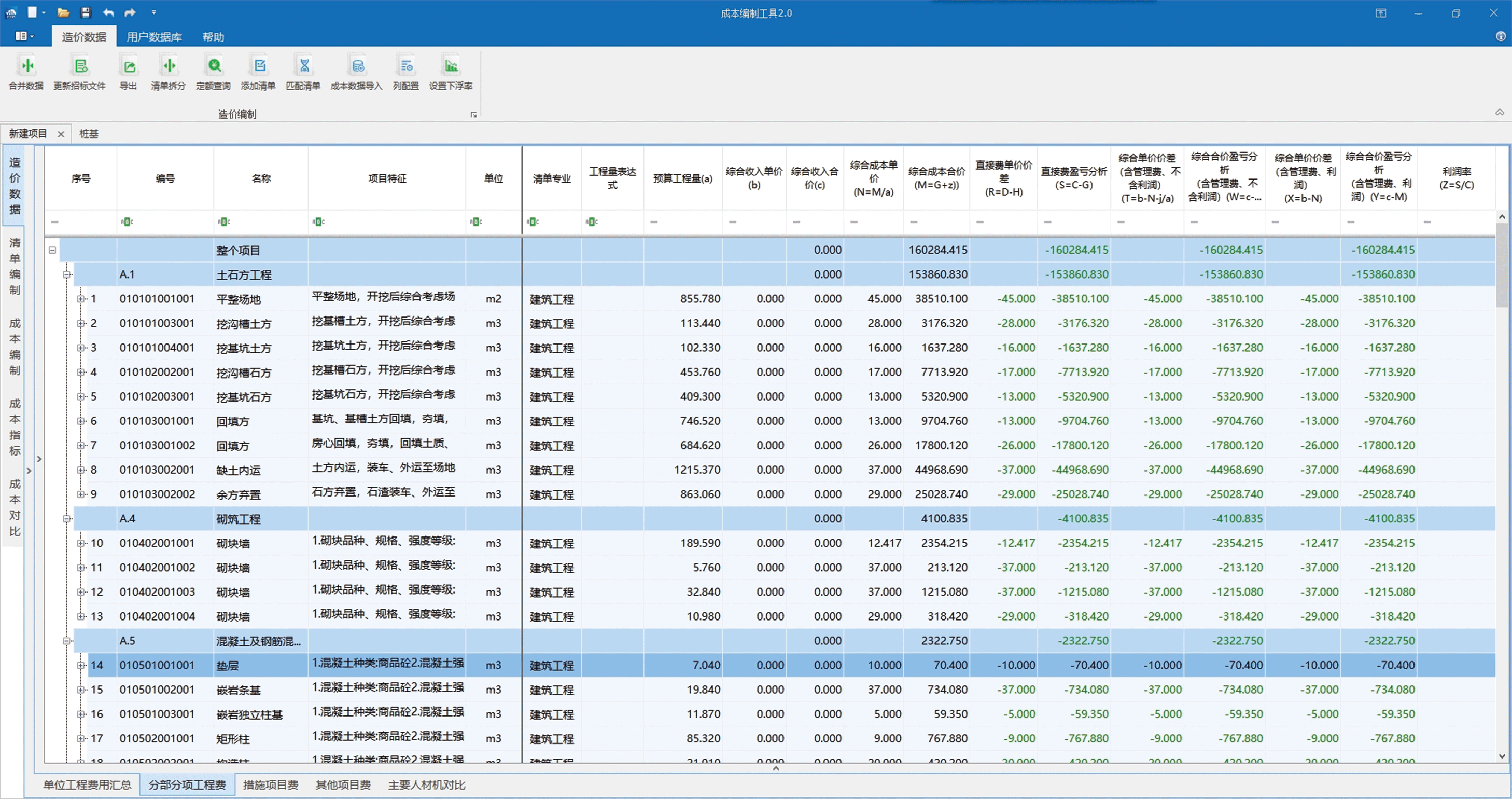1512x799 pixels.
Task: Click the scroll down arrow of table
Action: tap(1502, 756)
